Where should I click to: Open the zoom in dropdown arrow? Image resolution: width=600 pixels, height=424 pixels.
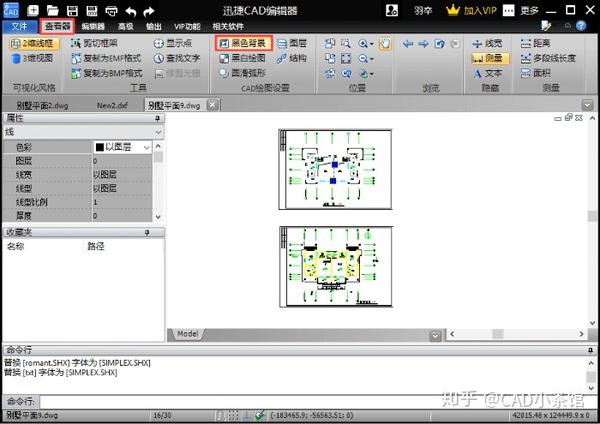tap(372, 44)
